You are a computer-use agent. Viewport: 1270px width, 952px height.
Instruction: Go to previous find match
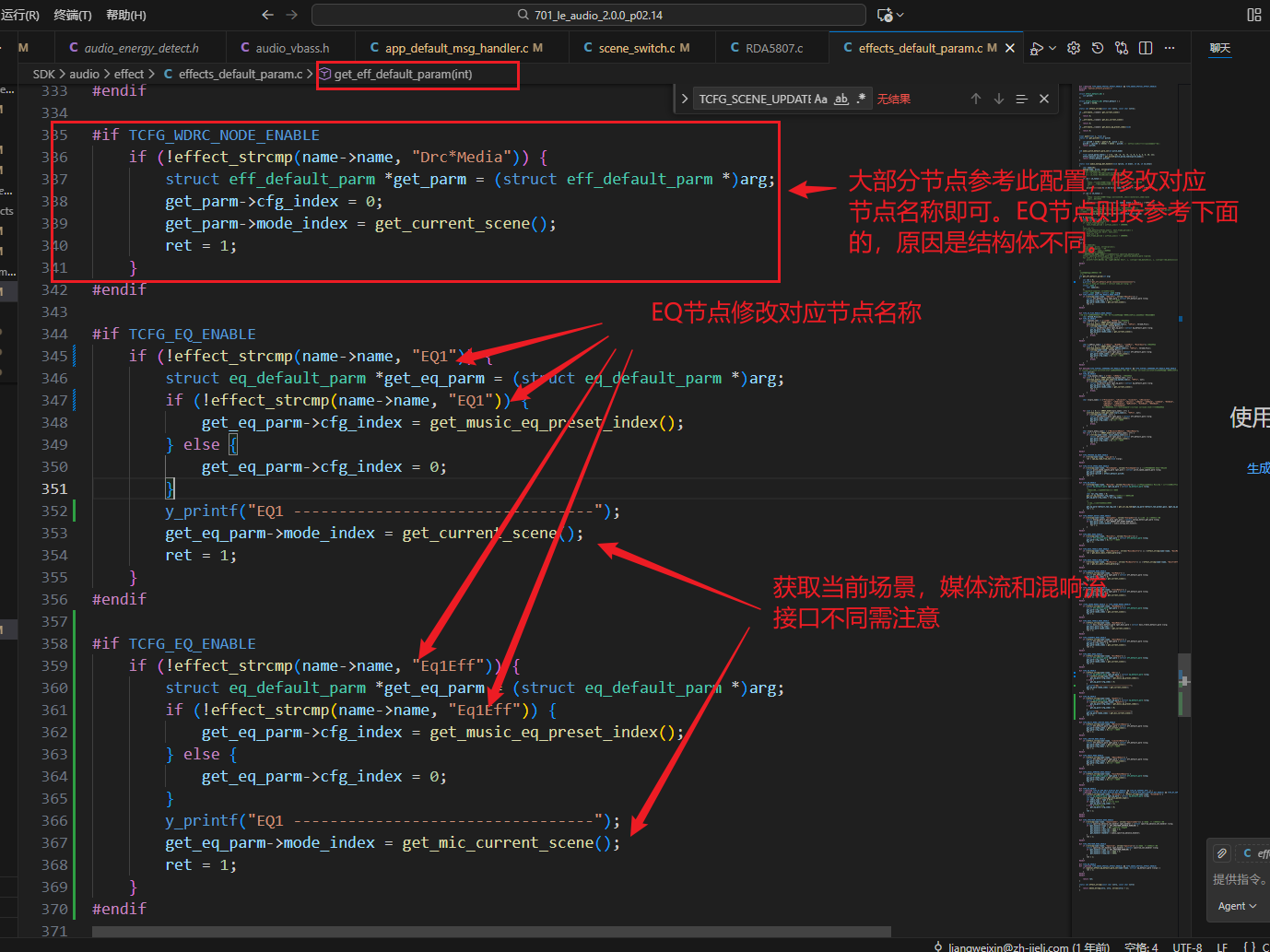(x=976, y=99)
